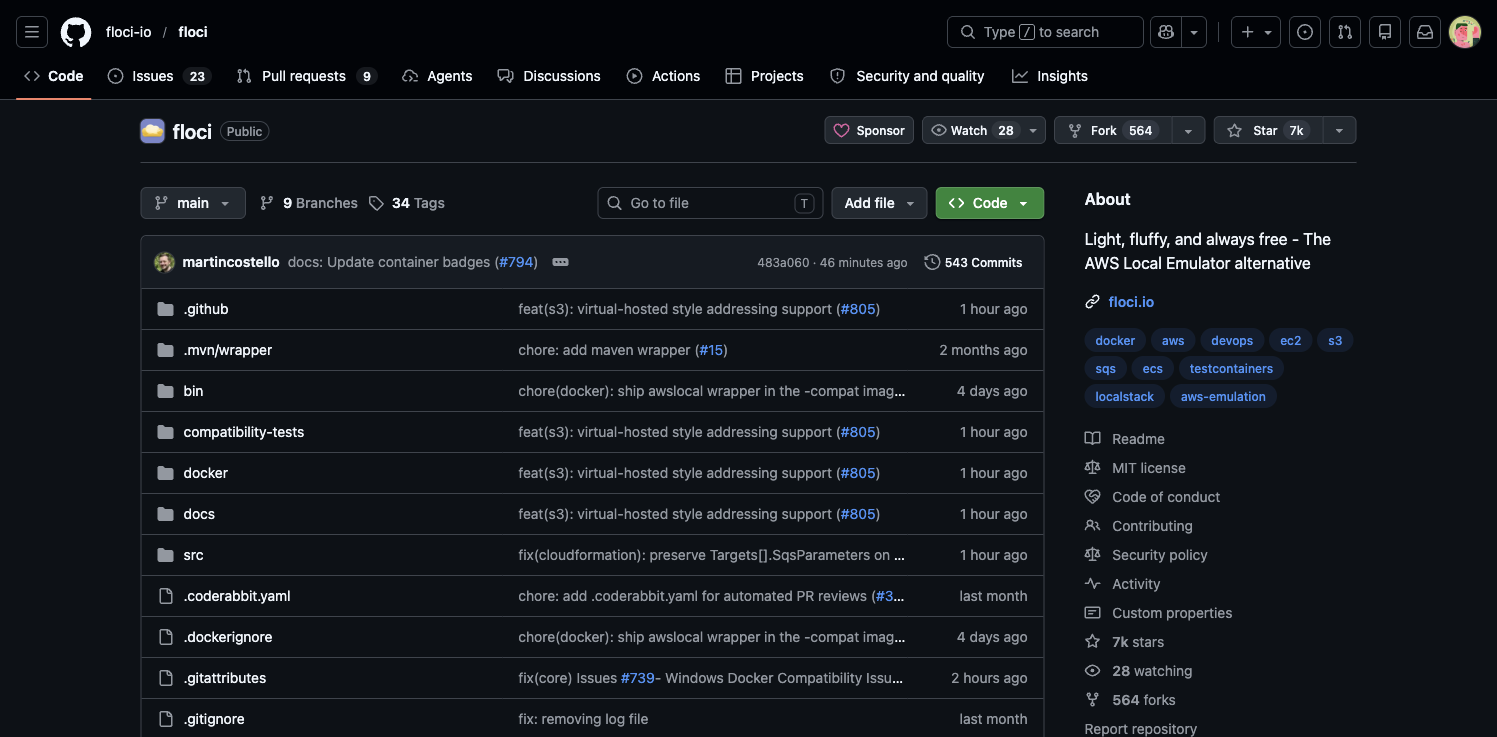Click the localstack topic tag
This screenshot has height=737, width=1497.
[x=1125, y=397]
